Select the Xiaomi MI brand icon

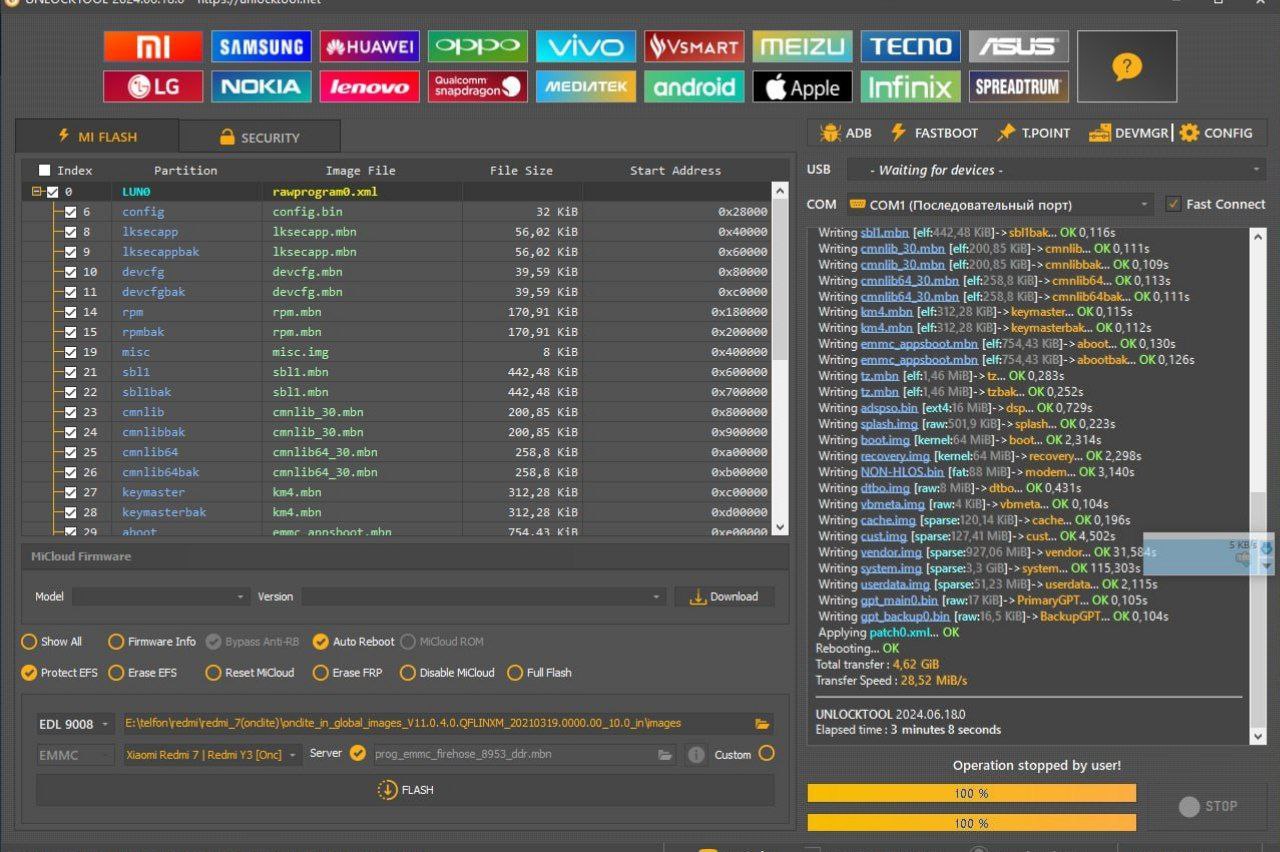click(x=153, y=46)
